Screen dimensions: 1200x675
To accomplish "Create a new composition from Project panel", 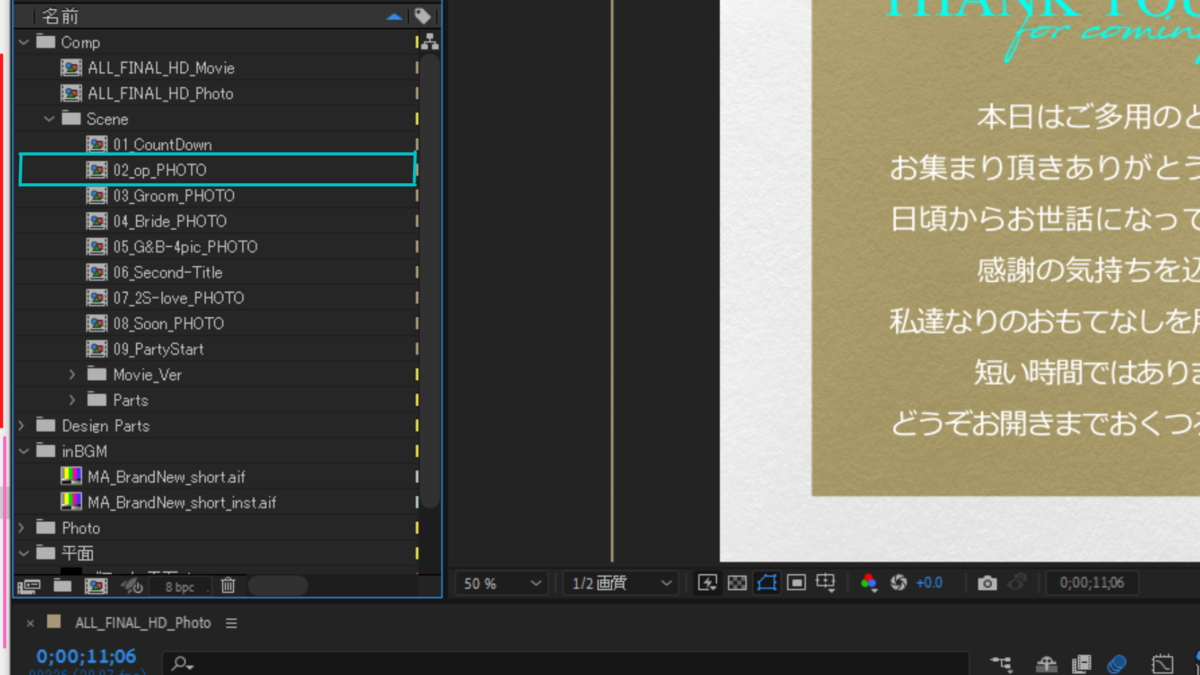I will tap(96, 586).
